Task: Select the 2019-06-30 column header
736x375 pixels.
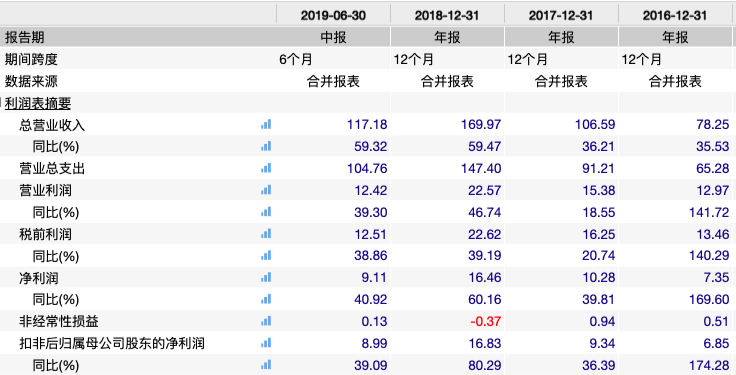Action: click(333, 15)
